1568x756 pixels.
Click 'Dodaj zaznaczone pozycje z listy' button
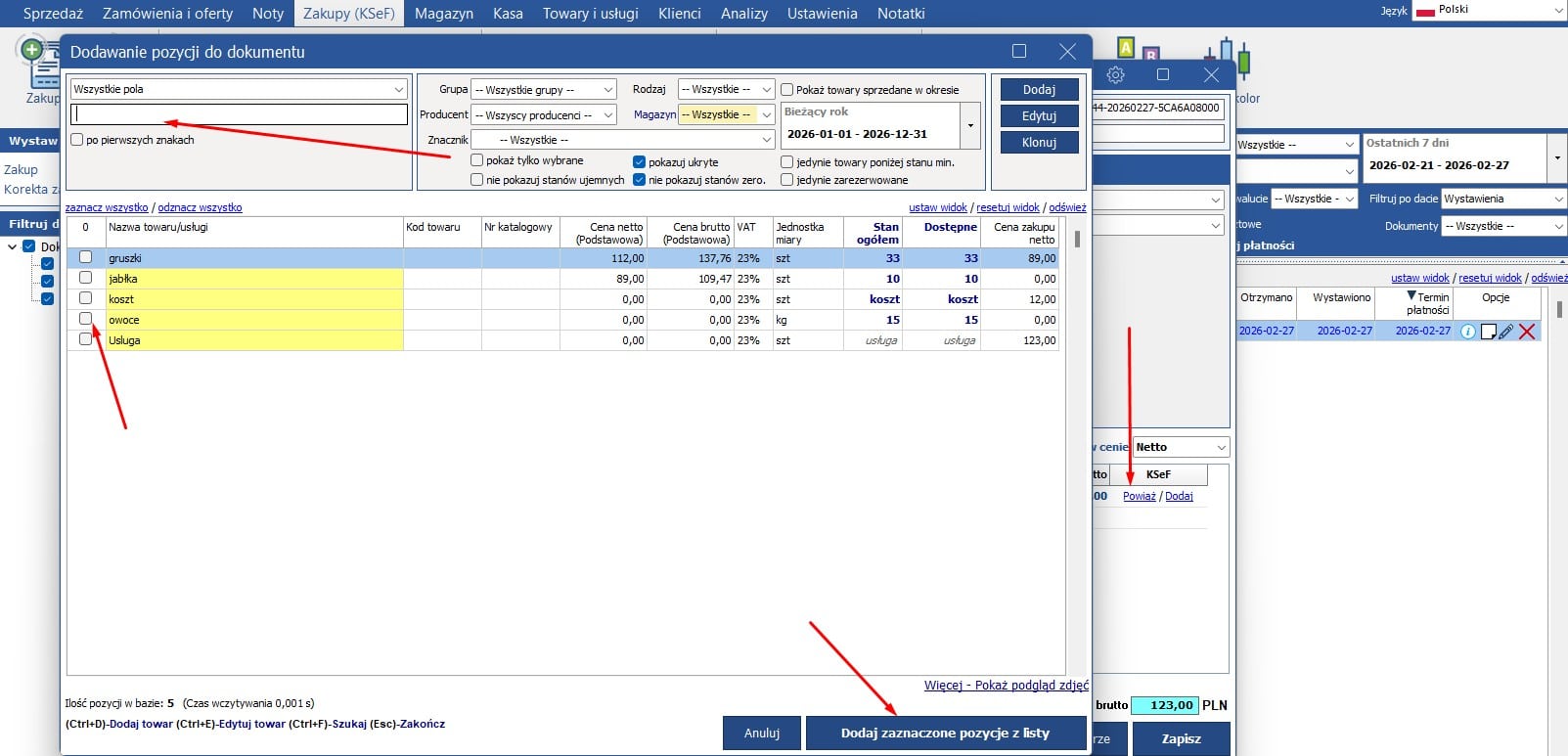pos(945,734)
